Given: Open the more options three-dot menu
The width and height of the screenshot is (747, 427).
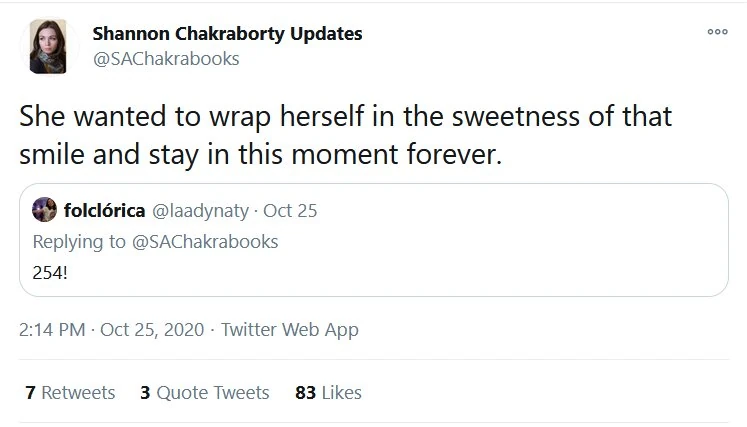Looking at the screenshot, I should pyautogui.click(x=717, y=33).
